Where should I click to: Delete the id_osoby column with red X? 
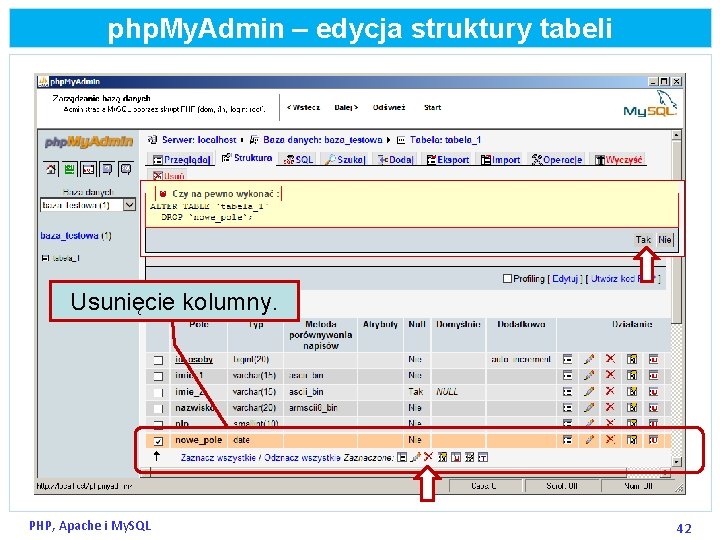610,359
